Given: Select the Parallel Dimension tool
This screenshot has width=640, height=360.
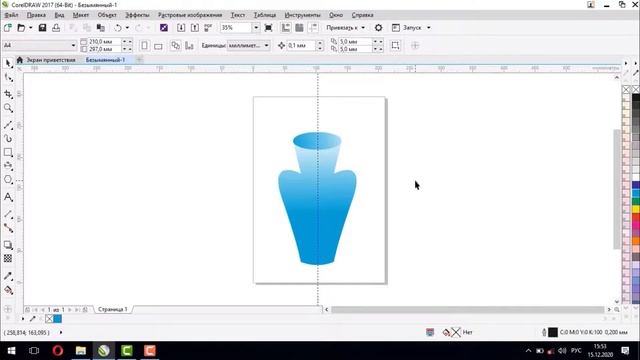Looking at the screenshot, I should (x=8, y=214).
